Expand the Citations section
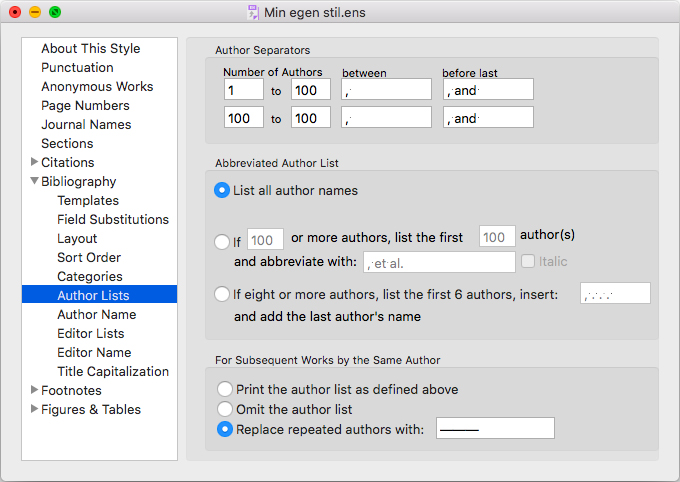 (x=34, y=162)
